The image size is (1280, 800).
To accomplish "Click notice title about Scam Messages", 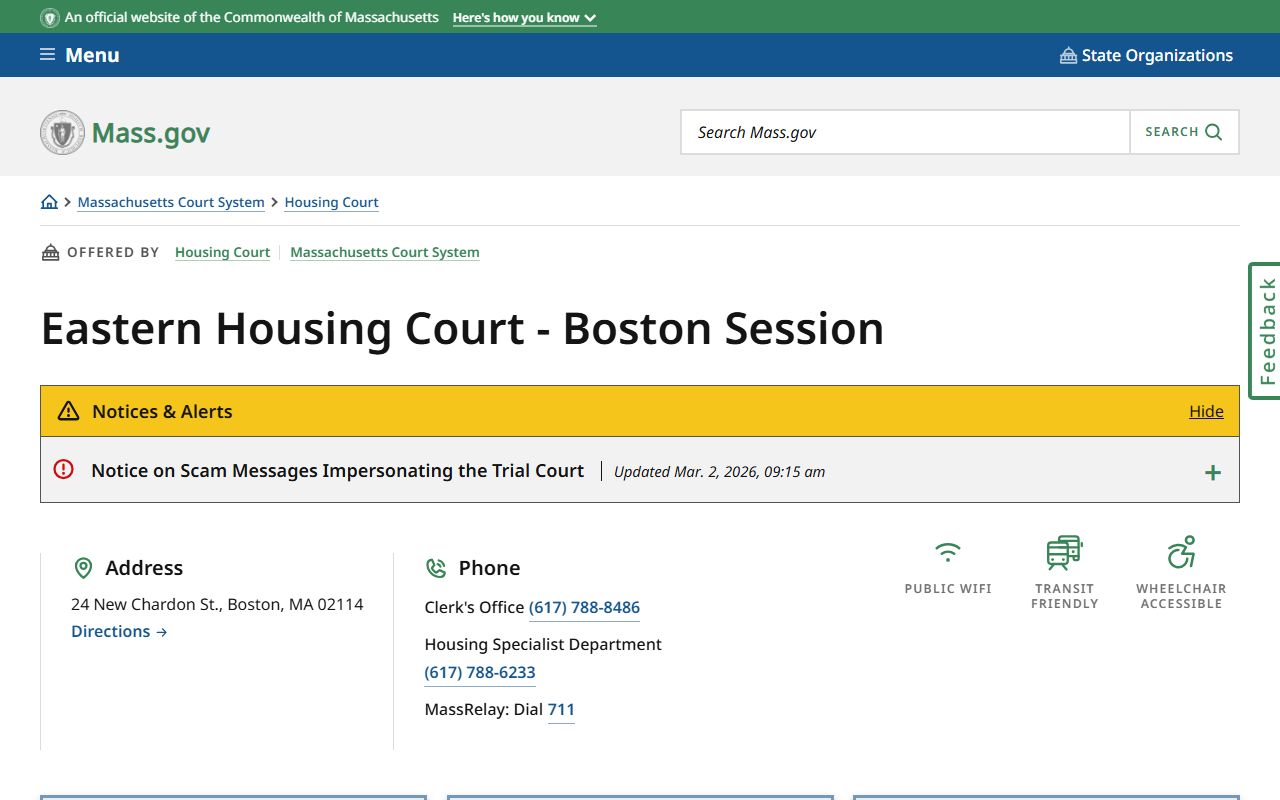I will coord(338,470).
